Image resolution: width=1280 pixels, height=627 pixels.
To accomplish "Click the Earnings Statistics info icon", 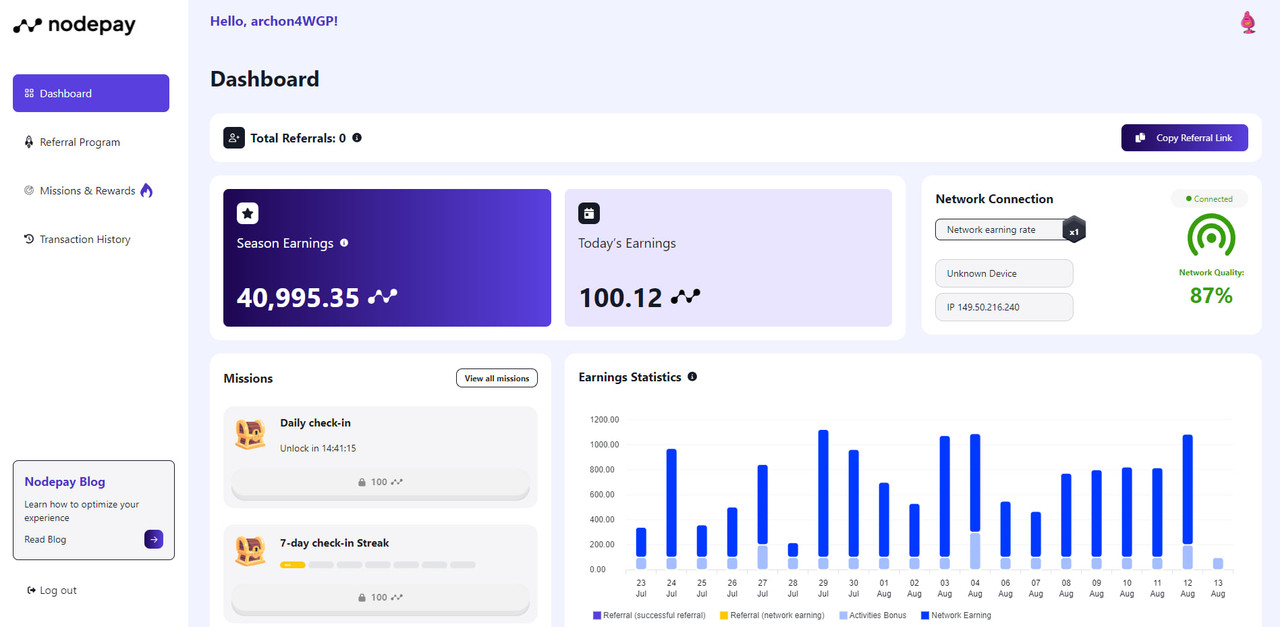I will [x=692, y=377].
